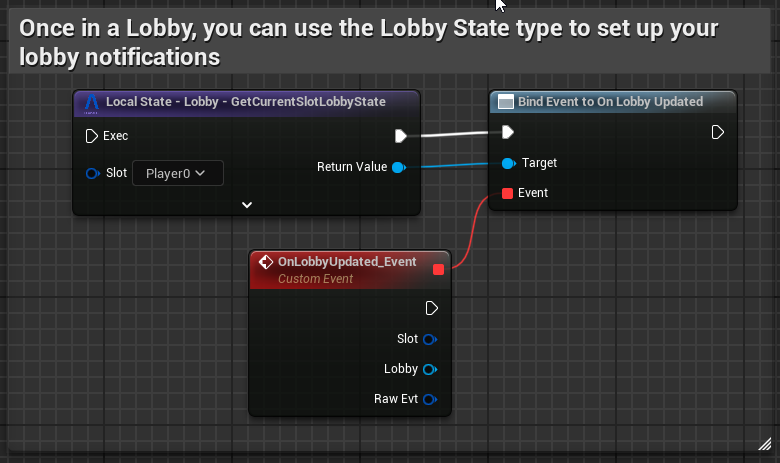Click the exec output pin on Bind Event node
The image size is (780, 463).
717,132
